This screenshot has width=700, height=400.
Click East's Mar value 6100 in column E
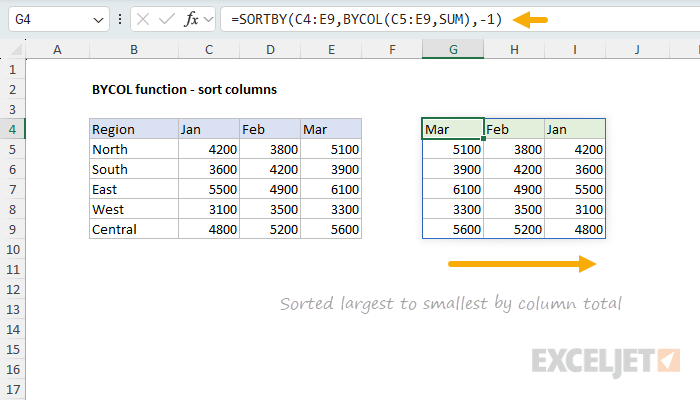click(331, 189)
